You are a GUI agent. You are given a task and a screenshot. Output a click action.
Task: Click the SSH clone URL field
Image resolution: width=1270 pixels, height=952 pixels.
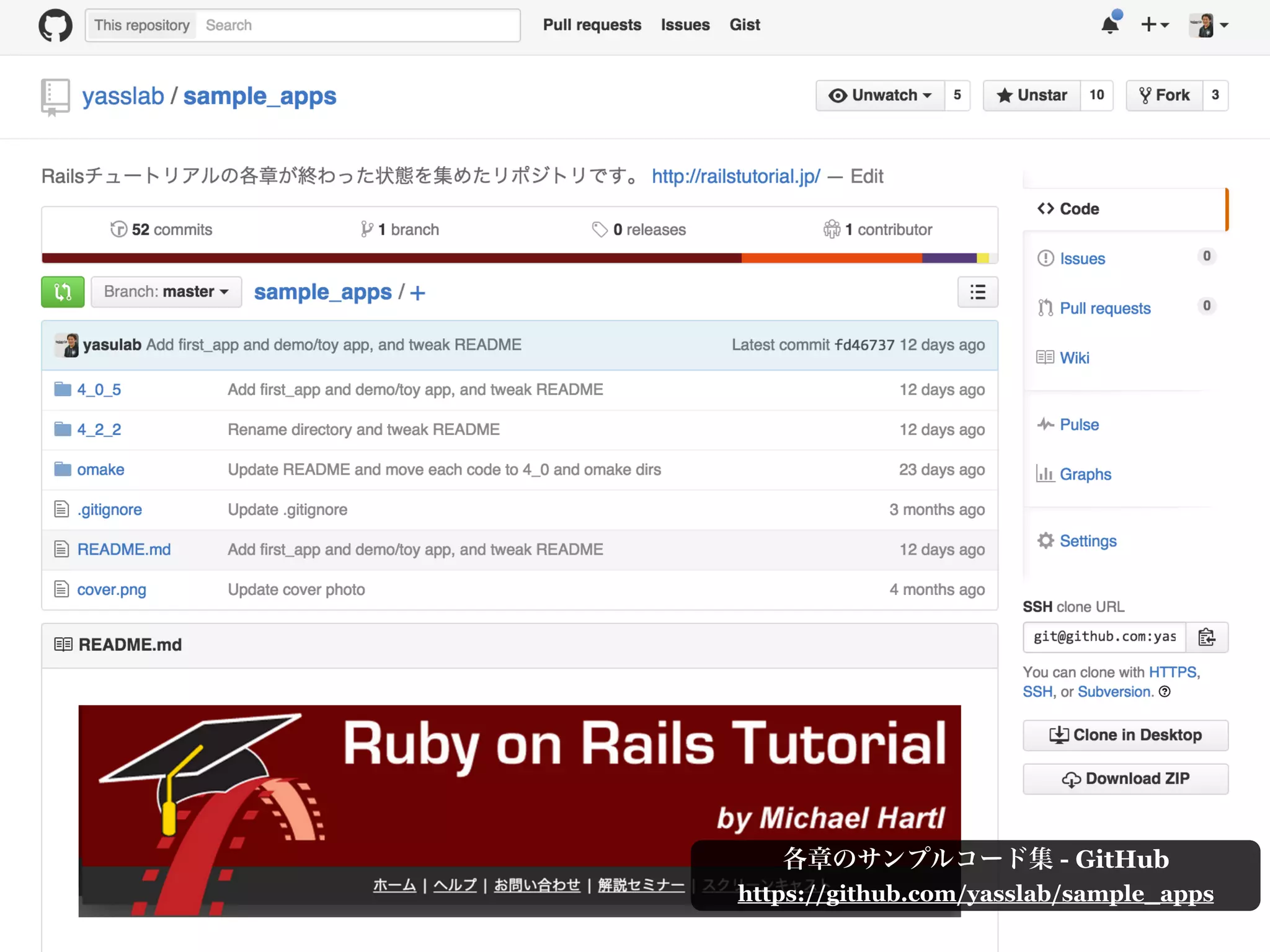tap(1104, 637)
